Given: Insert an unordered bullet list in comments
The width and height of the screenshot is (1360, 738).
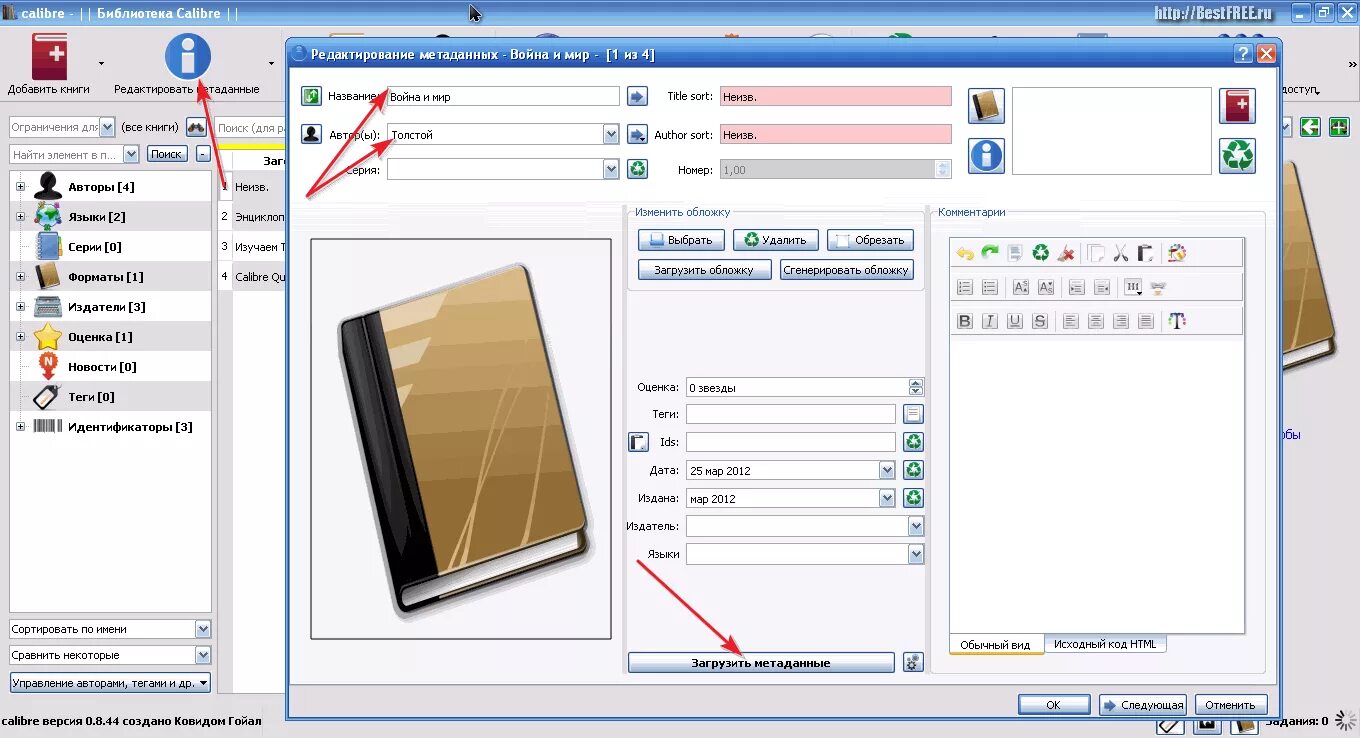Looking at the screenshot, I should tap(990, 287).
